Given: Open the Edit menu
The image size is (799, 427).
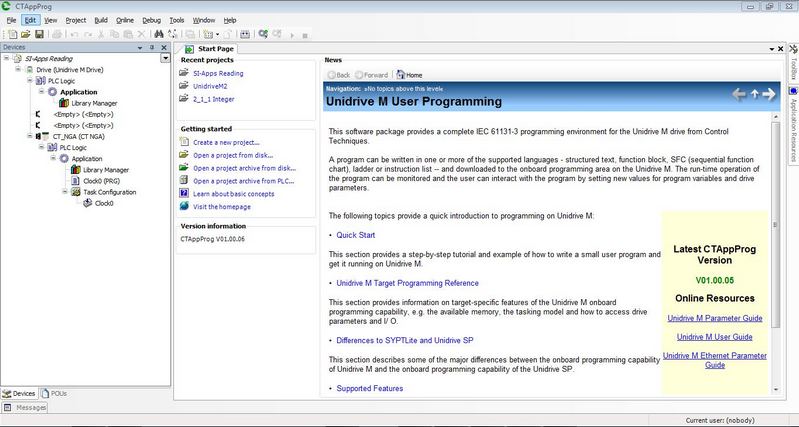Looking at the screenshot, I should 31,20.
